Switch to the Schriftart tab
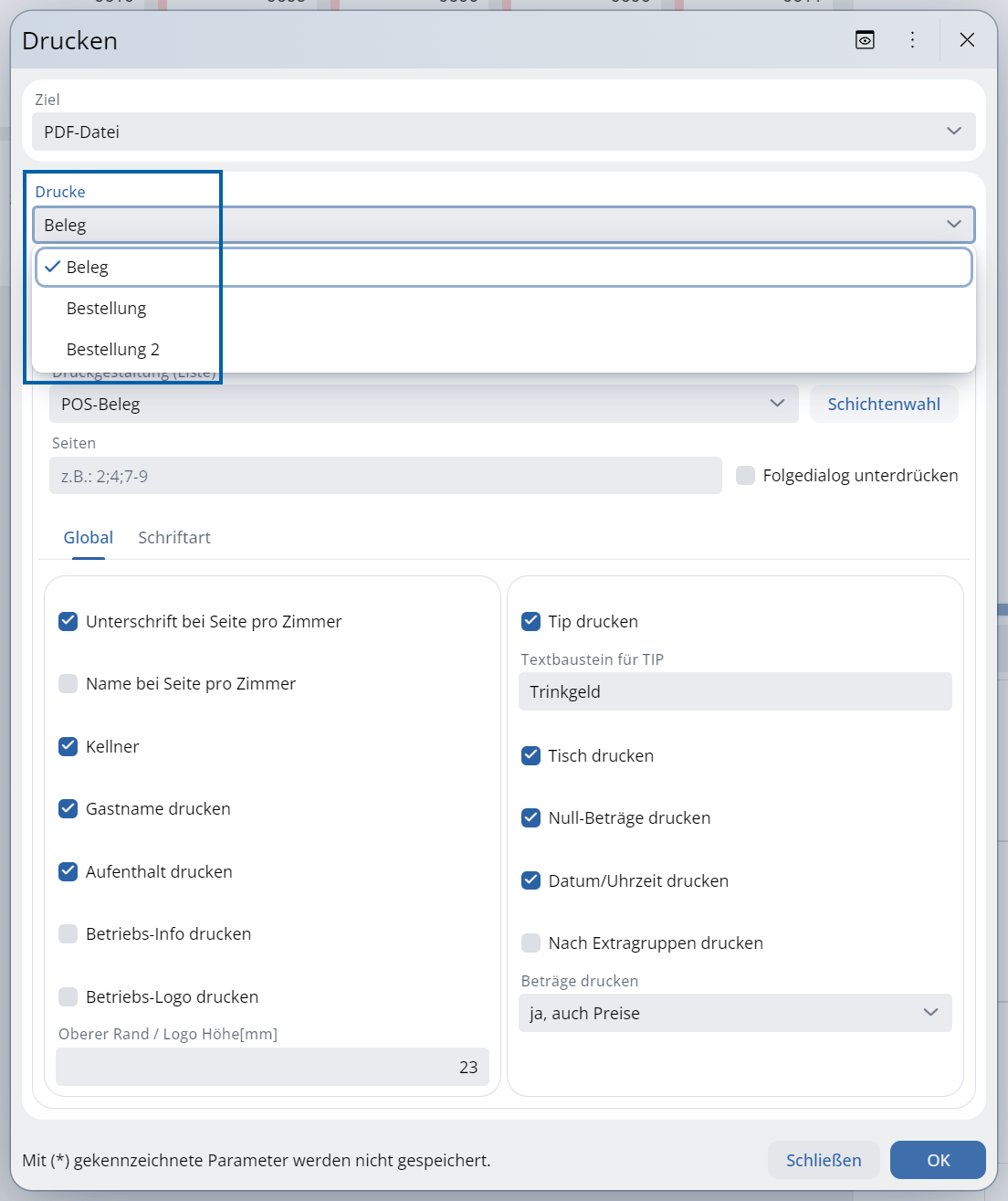The width and height of the screenshot is (1008, 1201). click(174, 538)
